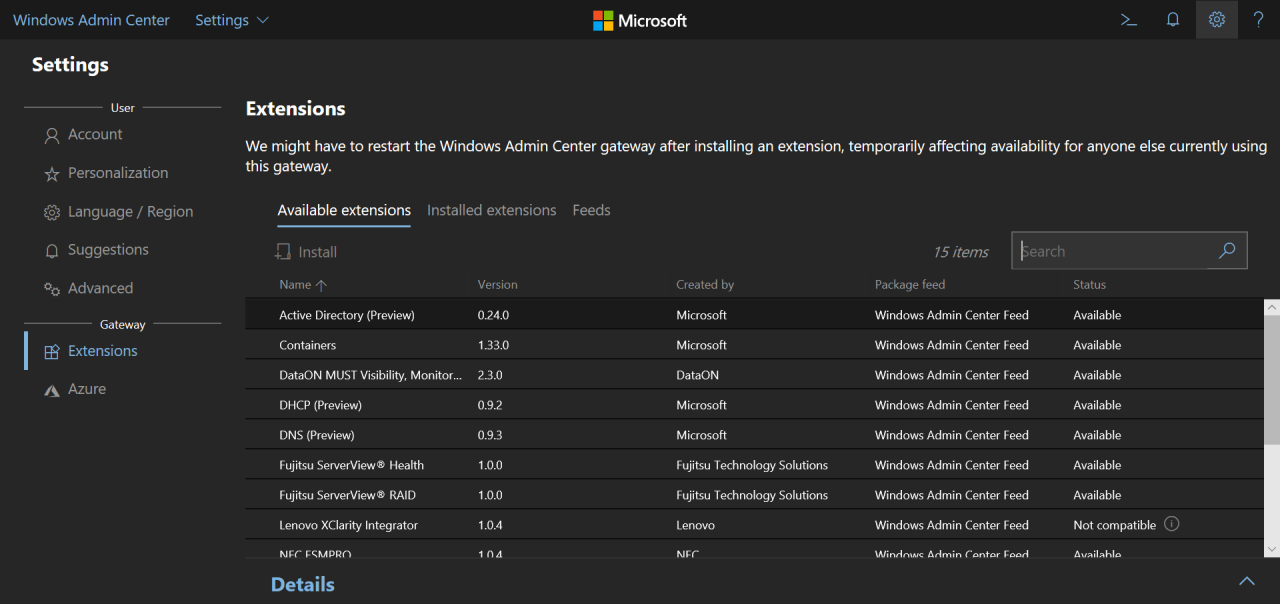1280x604 pixels.
Task: Click the Not compatible status text
Action: (x=1114, y=525)
